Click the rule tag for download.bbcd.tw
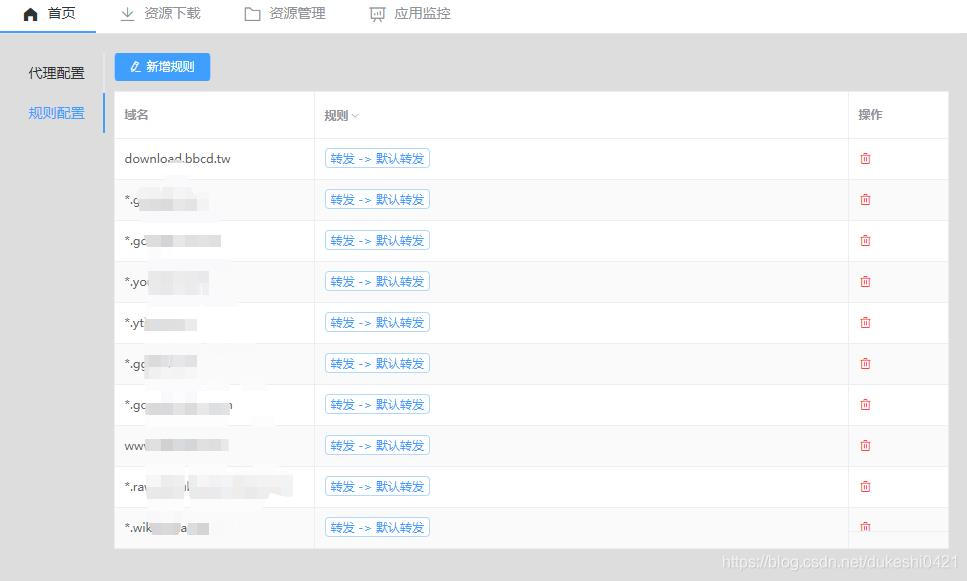Viewport: 967px width, 581px height. [x=377, y=159]
